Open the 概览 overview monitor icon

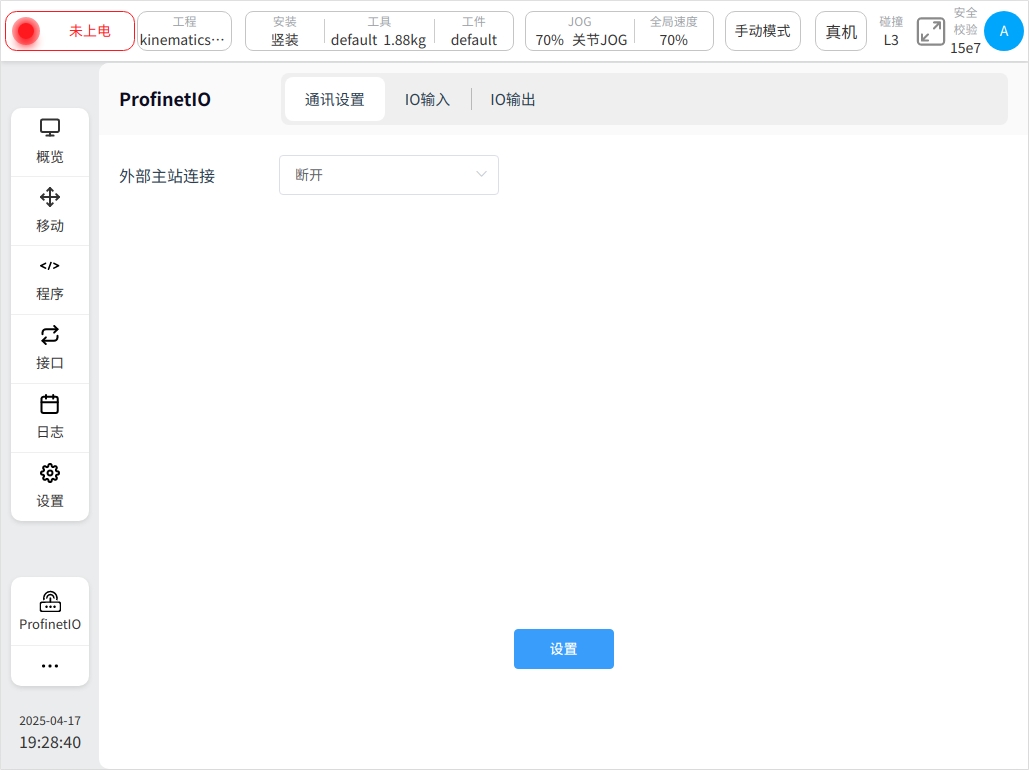[50, 129]
